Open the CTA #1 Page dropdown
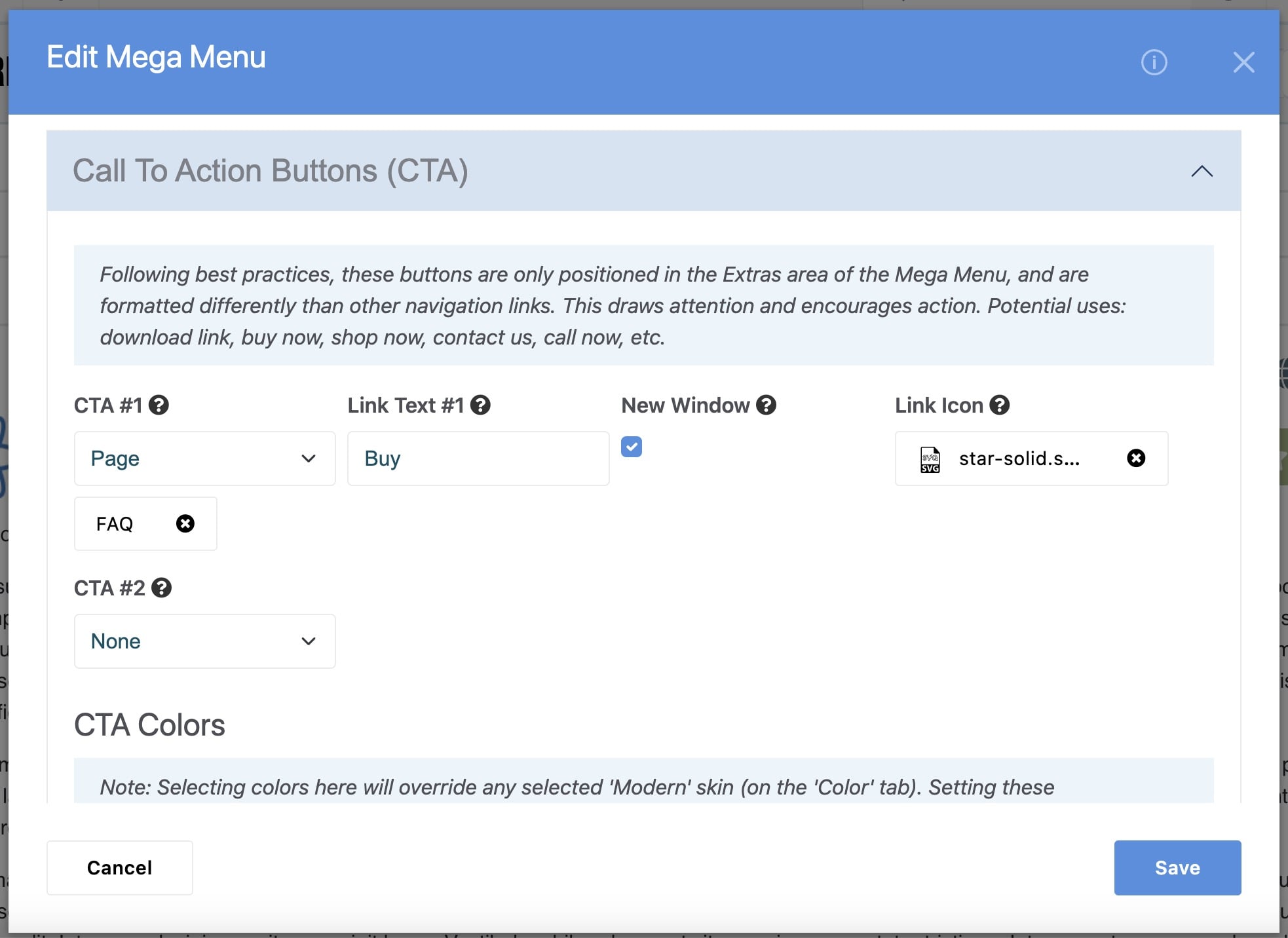The height and width of the screenshot is (938, 1288). [204, 459]
